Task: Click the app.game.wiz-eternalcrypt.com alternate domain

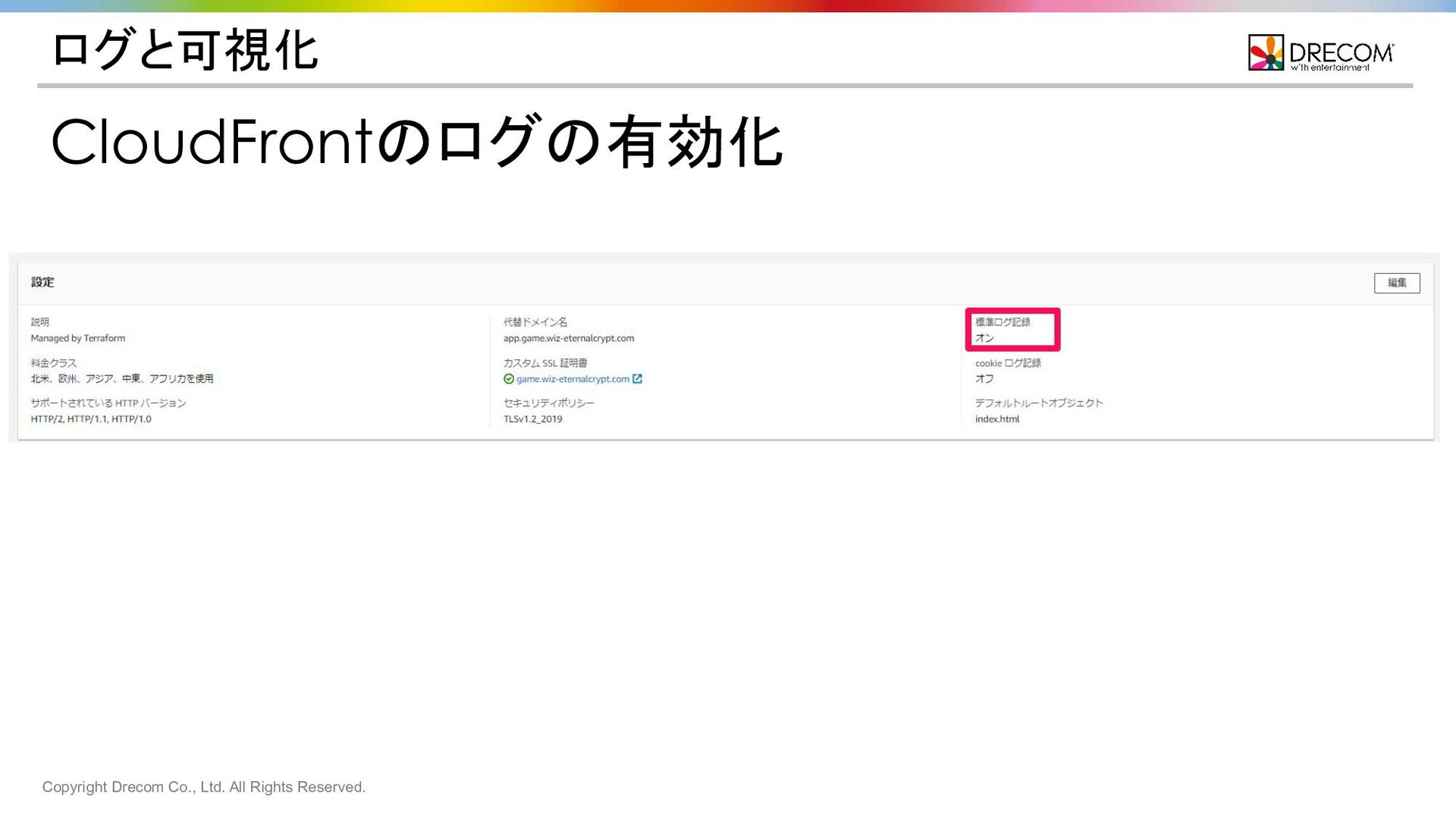Action: point(569,338)
